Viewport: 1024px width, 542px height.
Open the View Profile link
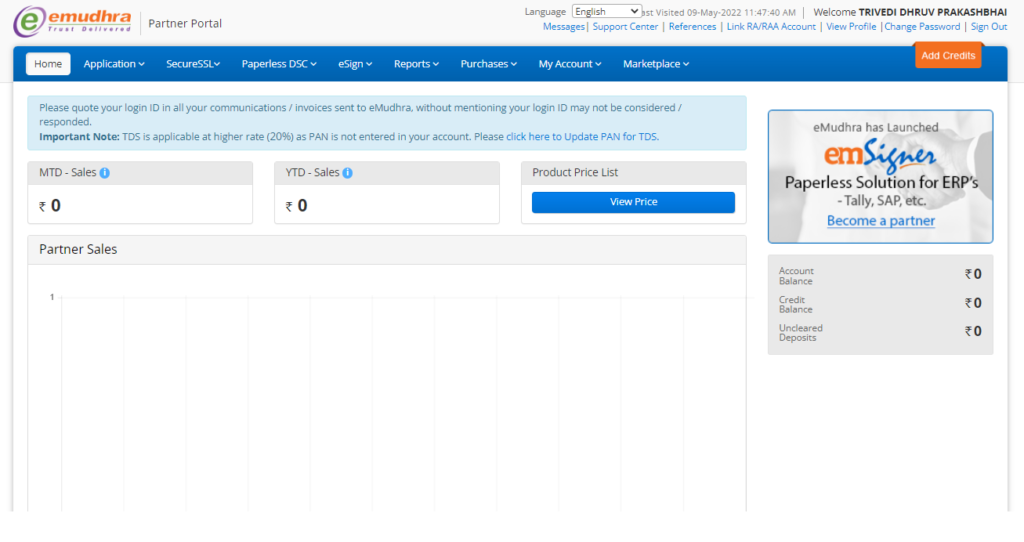[851, 27]
